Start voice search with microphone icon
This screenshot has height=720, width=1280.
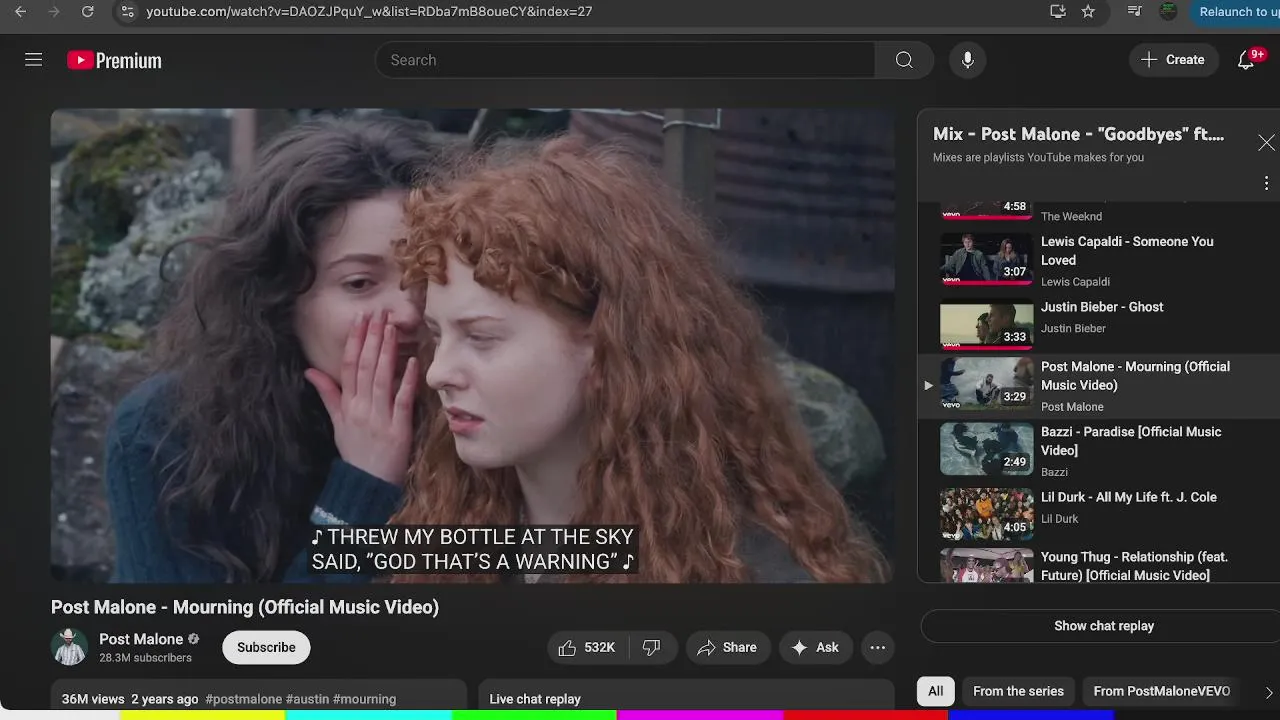point(967,60)
